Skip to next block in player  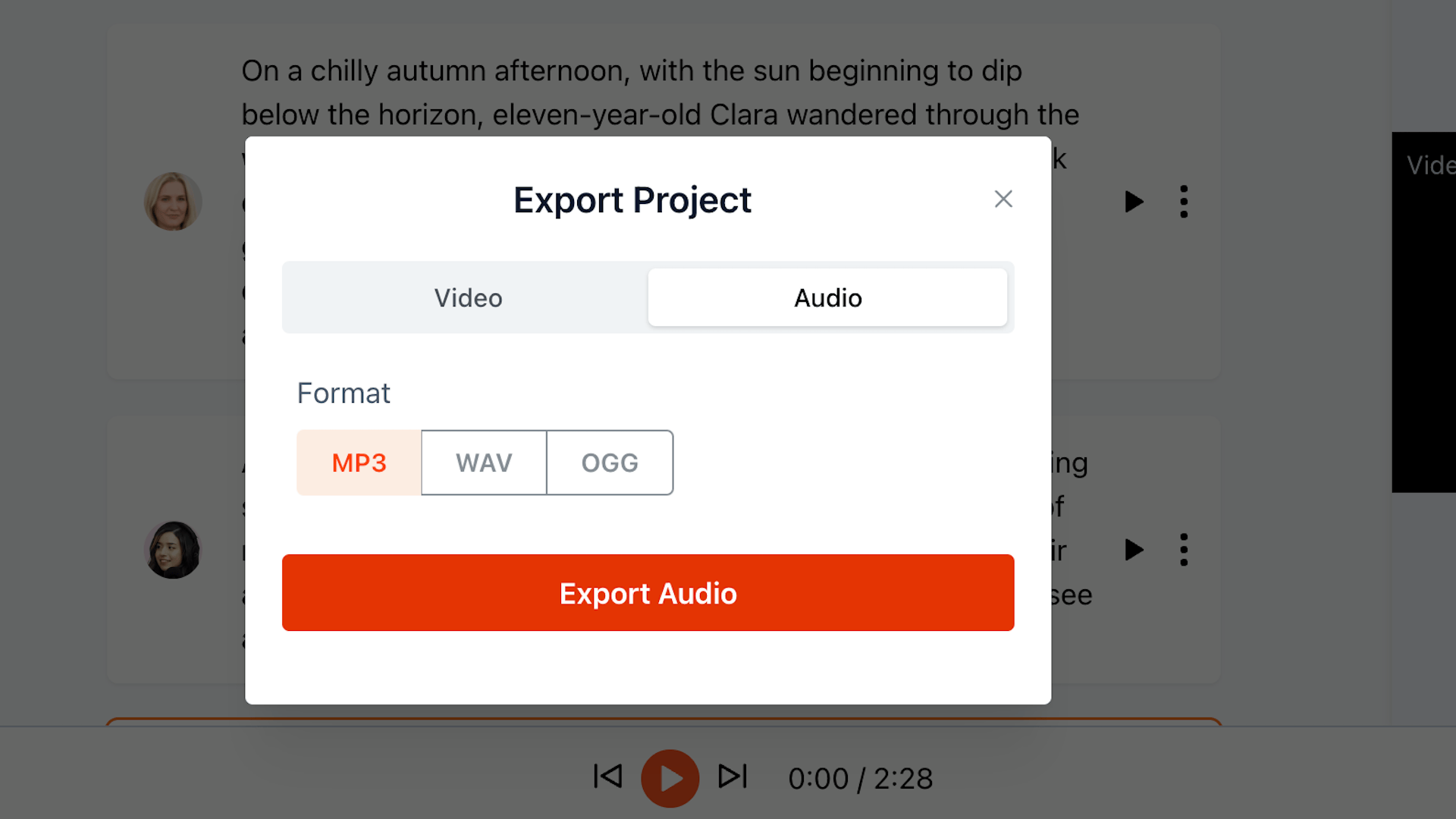pyautogui.click(x=733, y=777)
